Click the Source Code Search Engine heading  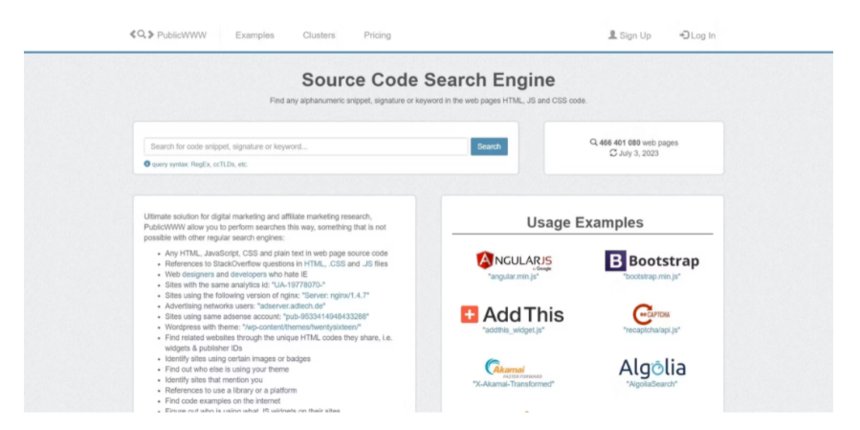tap(428, 80)
